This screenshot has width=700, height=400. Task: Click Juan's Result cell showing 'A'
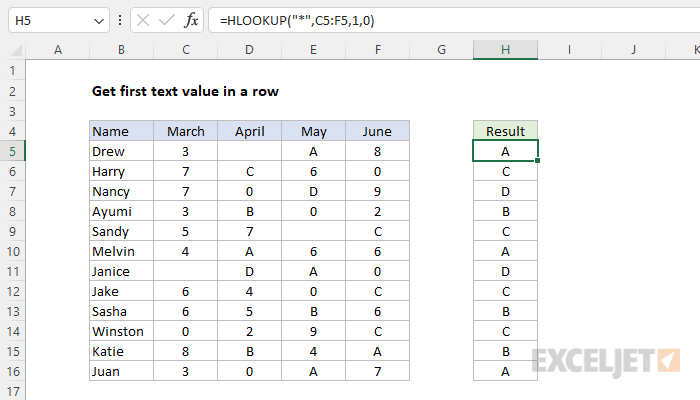pos(505,371)
